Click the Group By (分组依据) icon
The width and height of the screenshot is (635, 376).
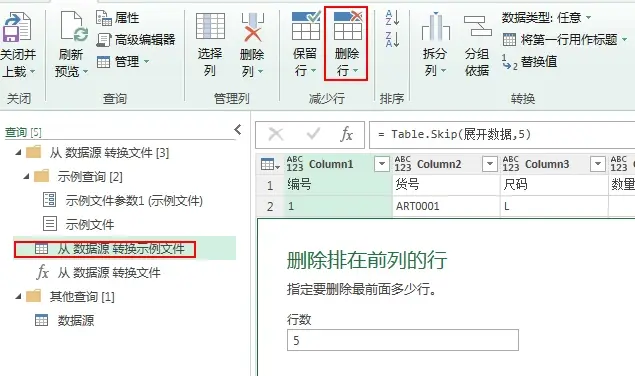pyautogui.click(x=477, y=27)
